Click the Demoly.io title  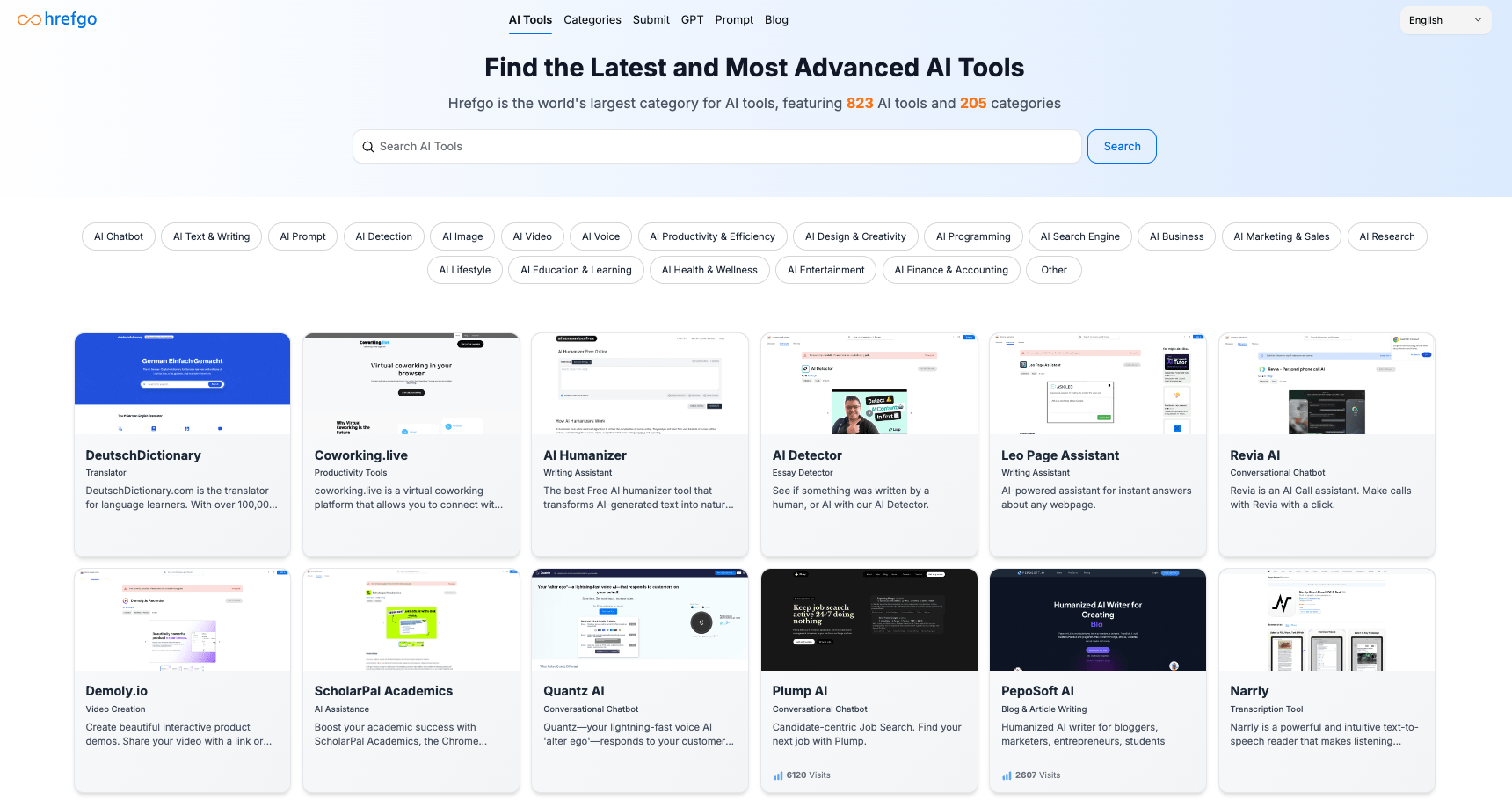pos(117,691)
